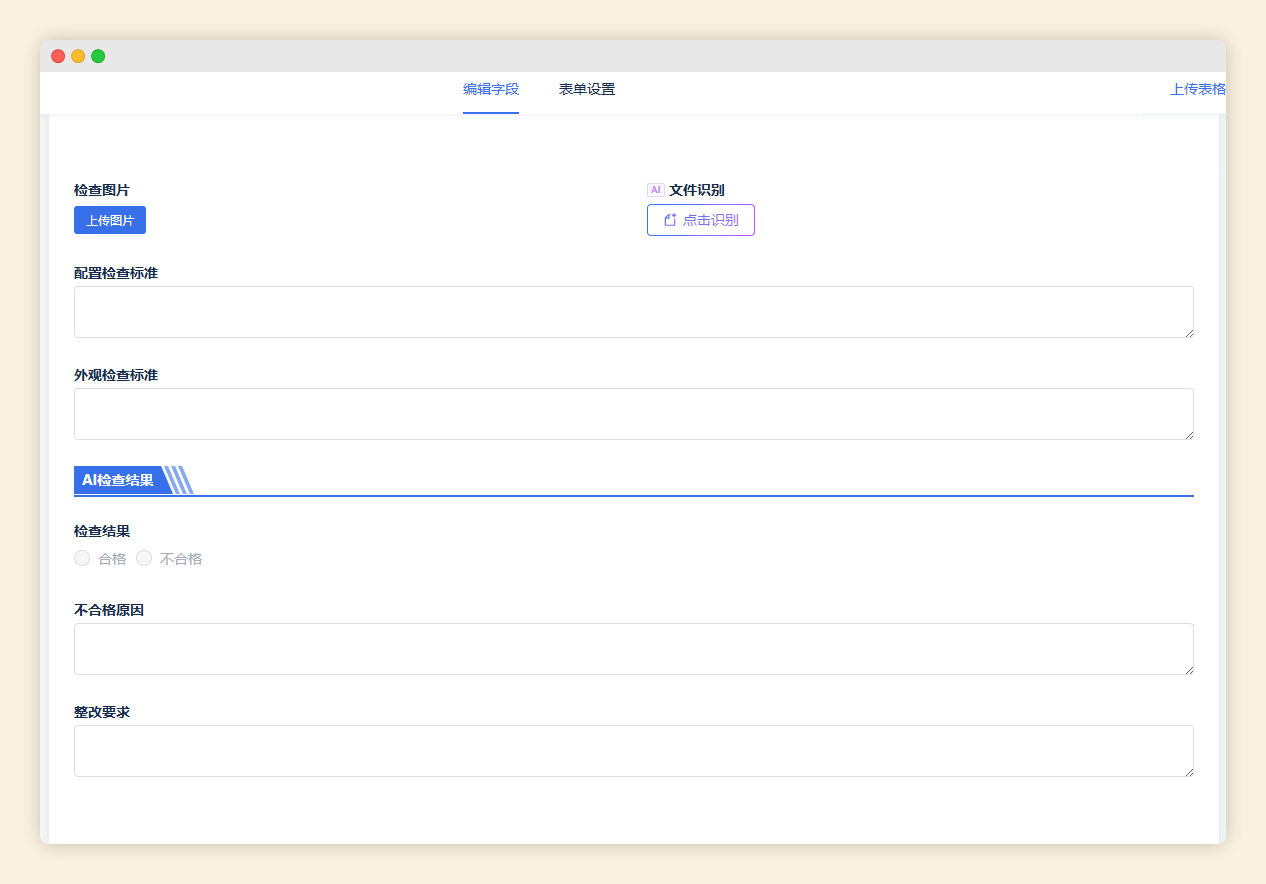Select the 合格 radio option
This screenshot has width=1266, height=884.
pos(82,558)
